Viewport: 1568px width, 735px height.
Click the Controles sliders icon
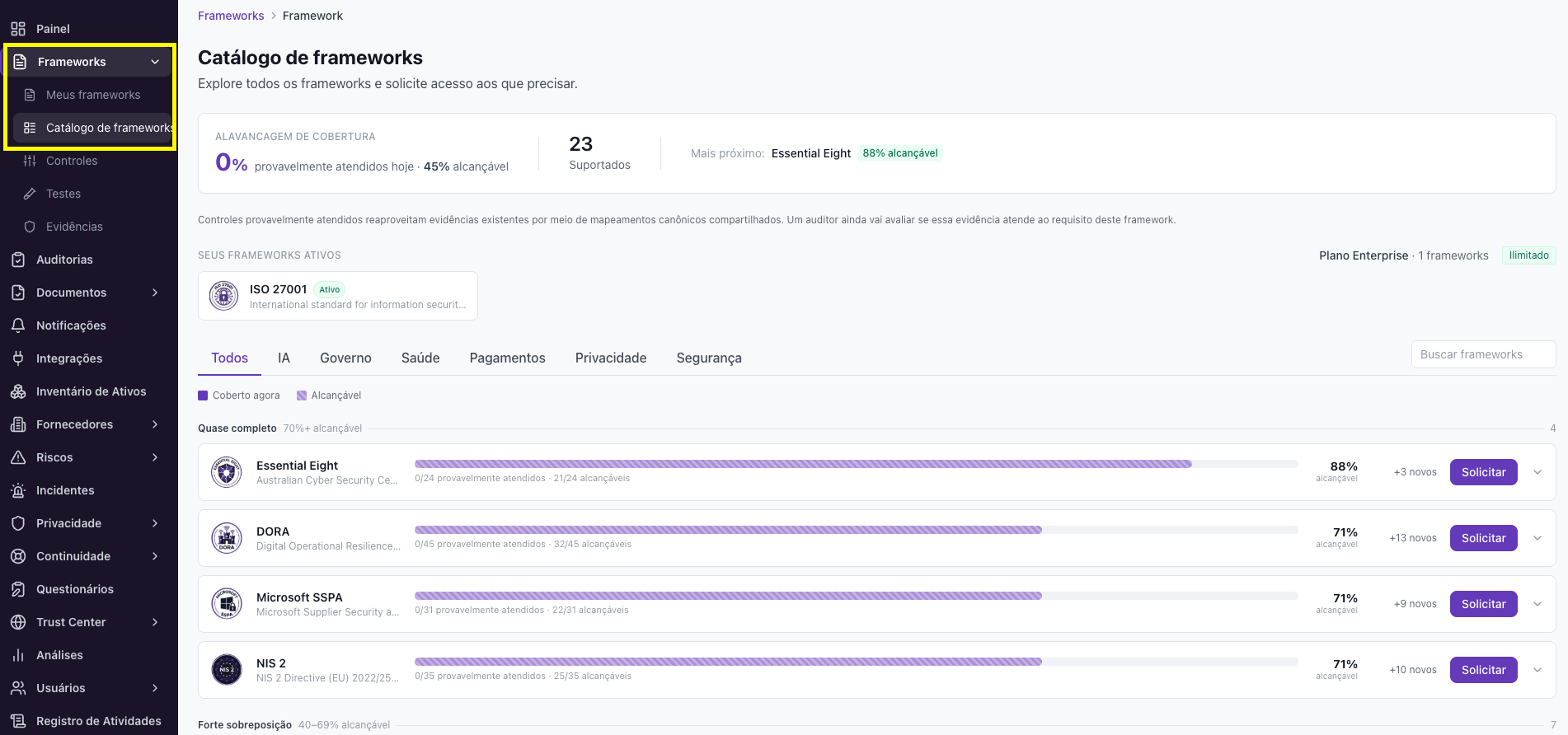tap(30, 161)
